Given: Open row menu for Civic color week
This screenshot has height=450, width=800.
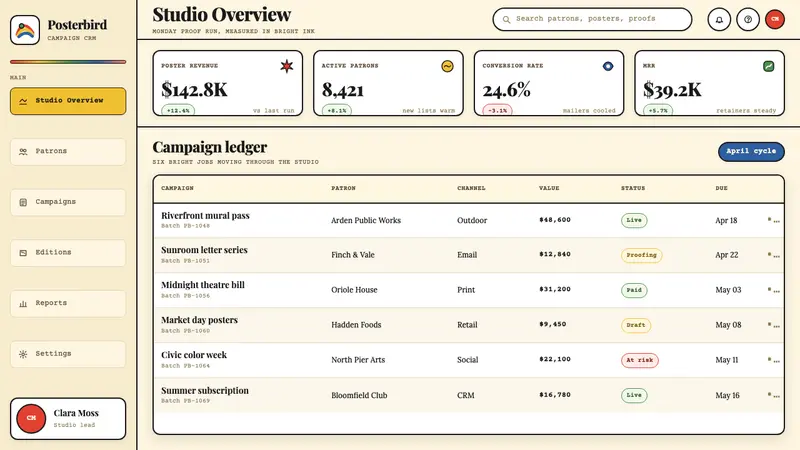Looking at the screenshot, I should [773, 360].
